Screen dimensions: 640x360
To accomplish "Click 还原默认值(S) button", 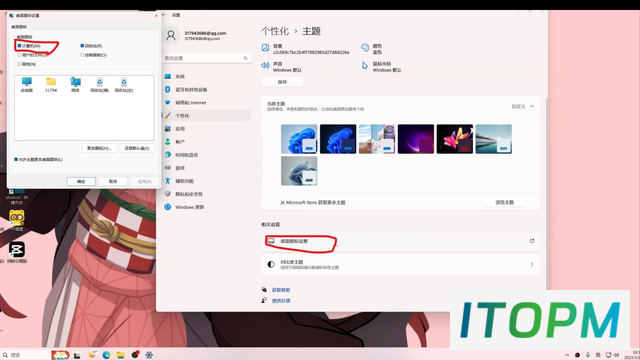I will [137, 148].
